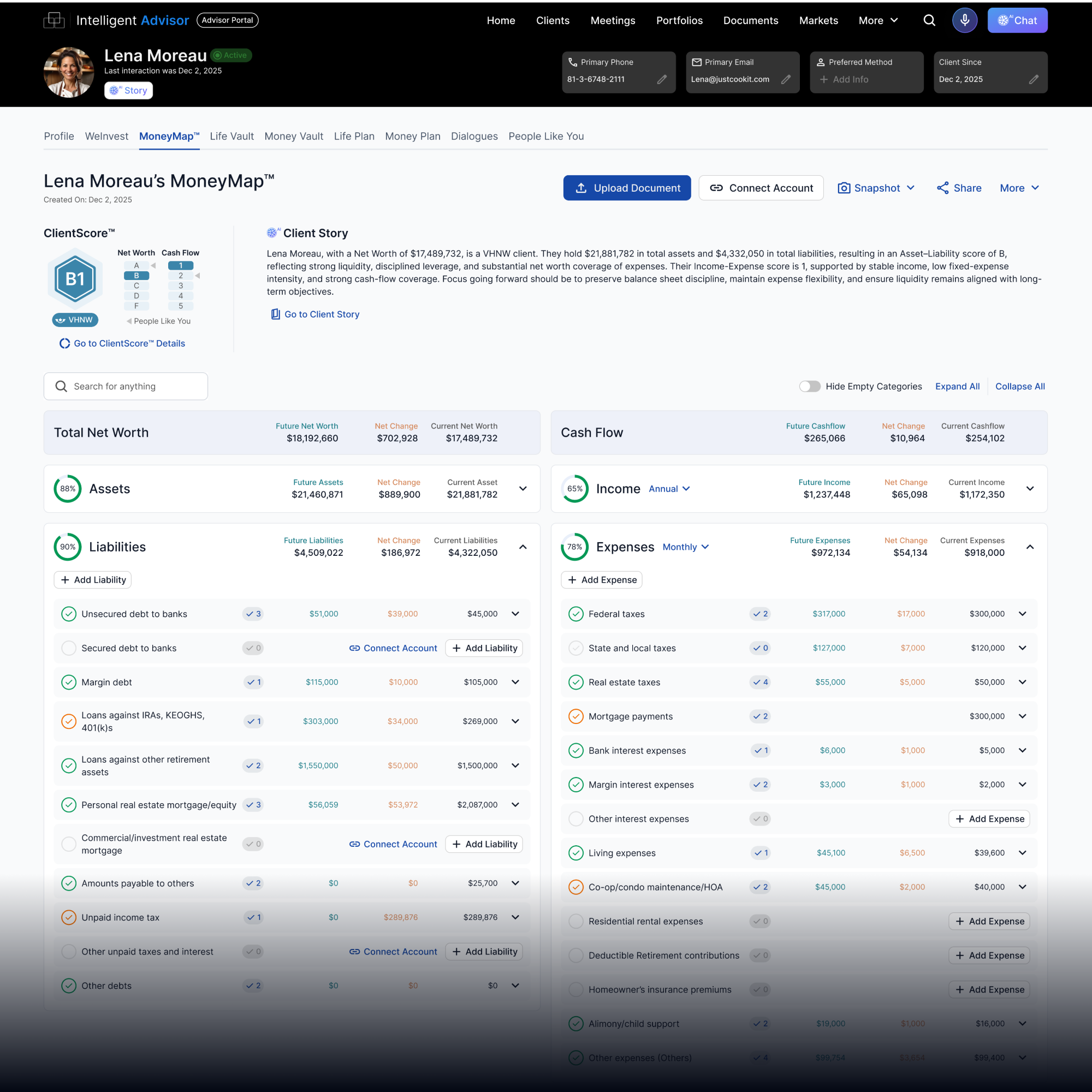Screen dimensions: 1092x1092
Task: Change Income period from Annual dropdown
Action: tap(669, 489)
